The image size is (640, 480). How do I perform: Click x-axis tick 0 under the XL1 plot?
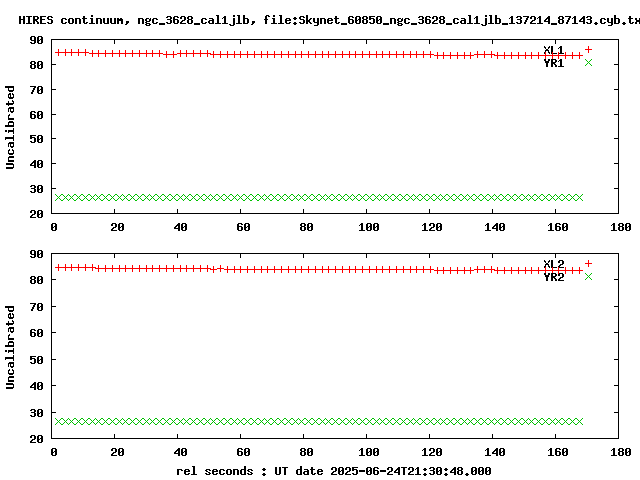click(x=54, y=227)
